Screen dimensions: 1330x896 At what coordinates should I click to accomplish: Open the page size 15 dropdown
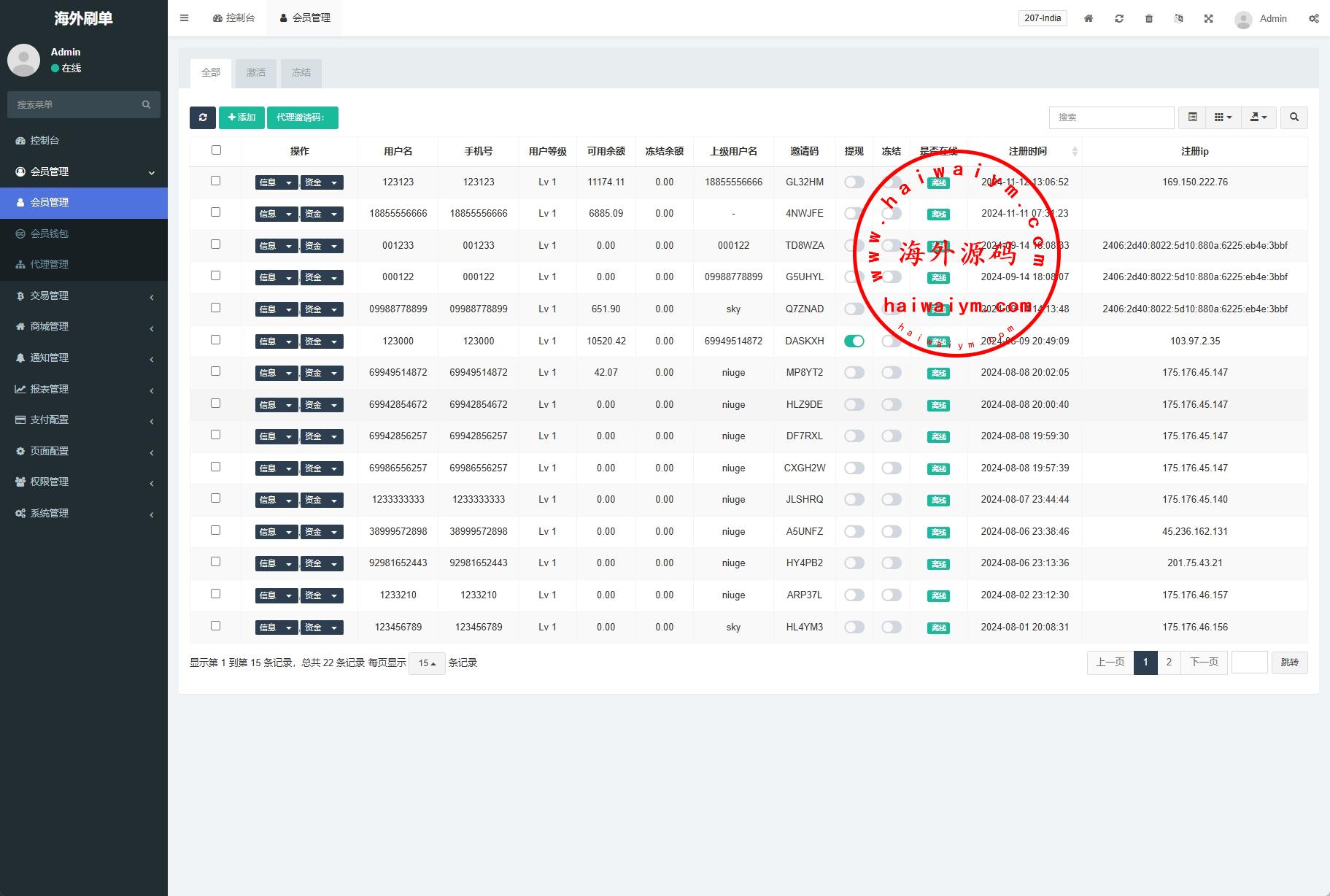(x=427, y=663)
